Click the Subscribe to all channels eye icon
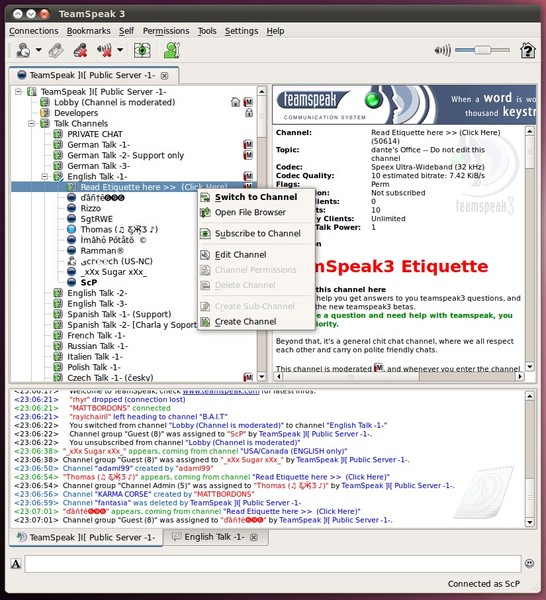 point(142,51)
